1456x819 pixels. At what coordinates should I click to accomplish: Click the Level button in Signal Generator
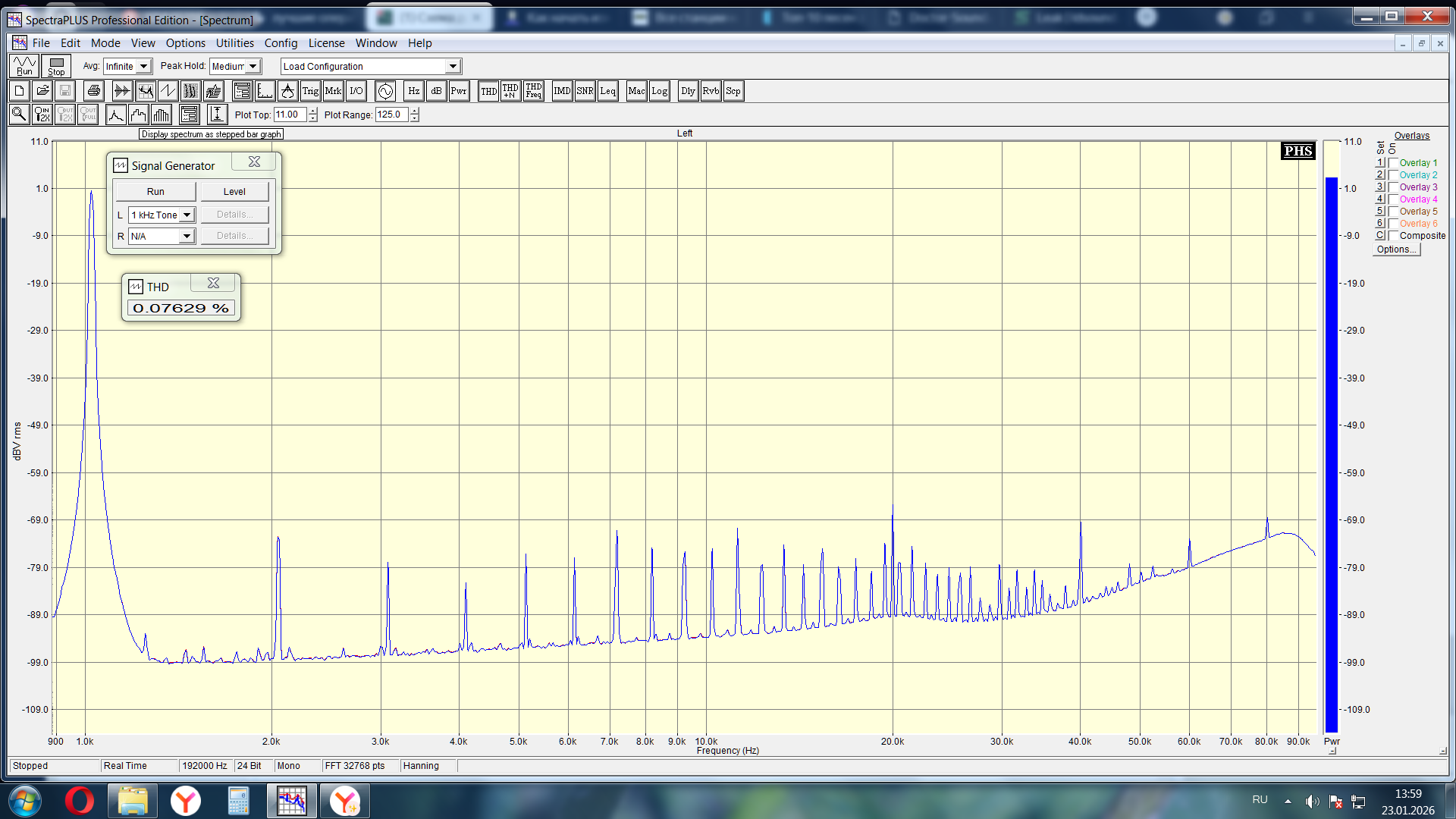point(234,192)
